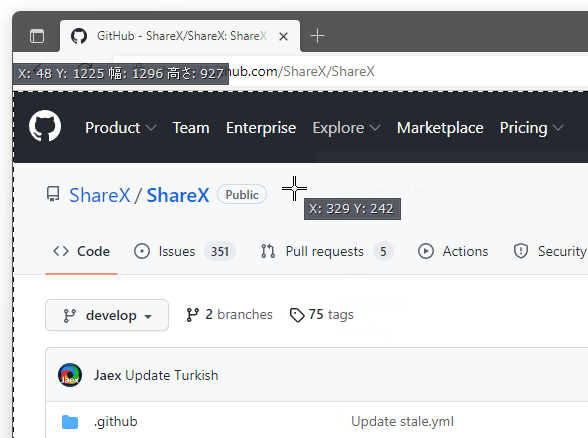The width and height of the screenshot is (588, 438).
Task: Open the develop branch selector
Action: (107, 315)
